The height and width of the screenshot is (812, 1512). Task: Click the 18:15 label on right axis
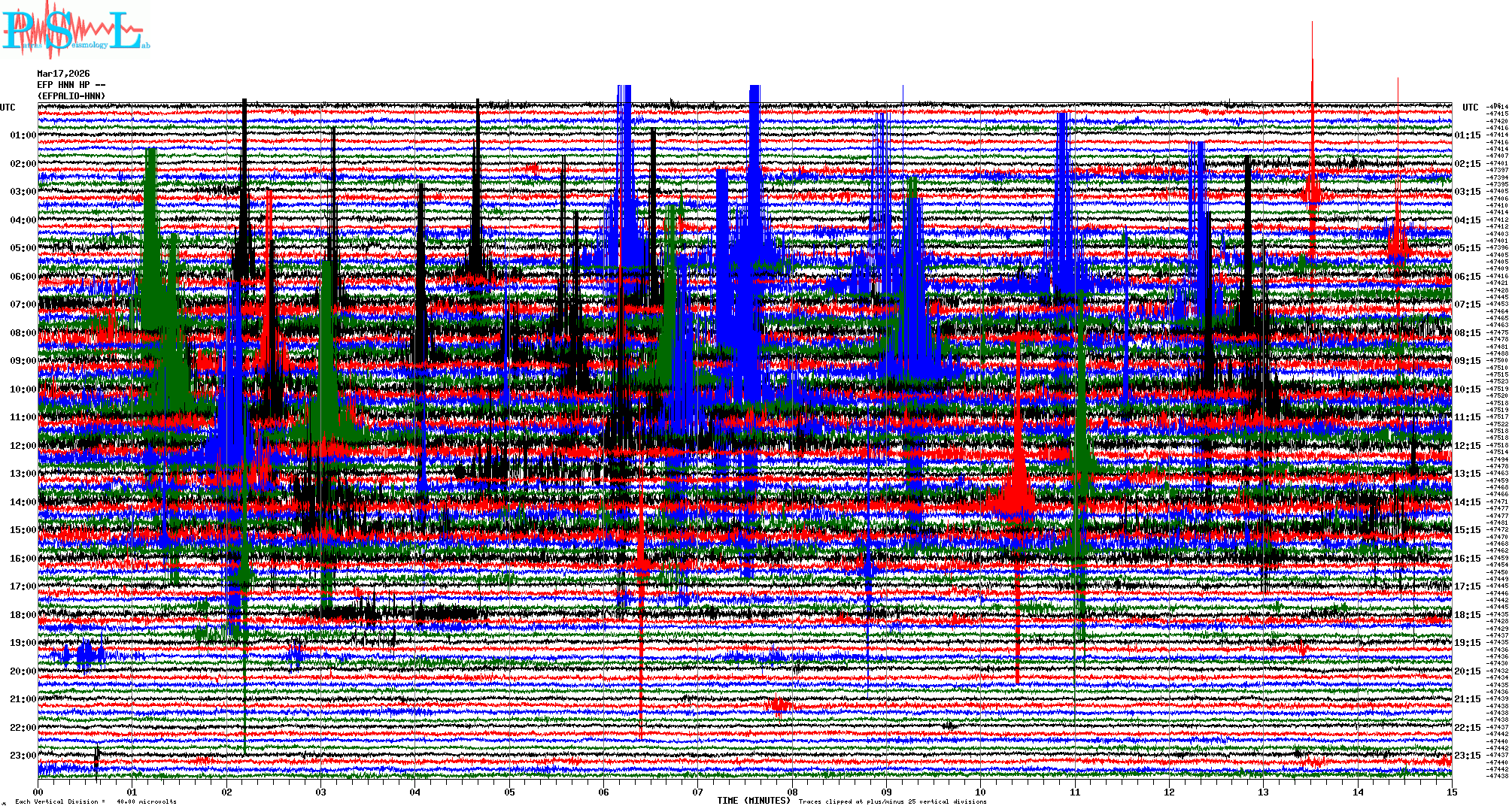coord(1467,615)
